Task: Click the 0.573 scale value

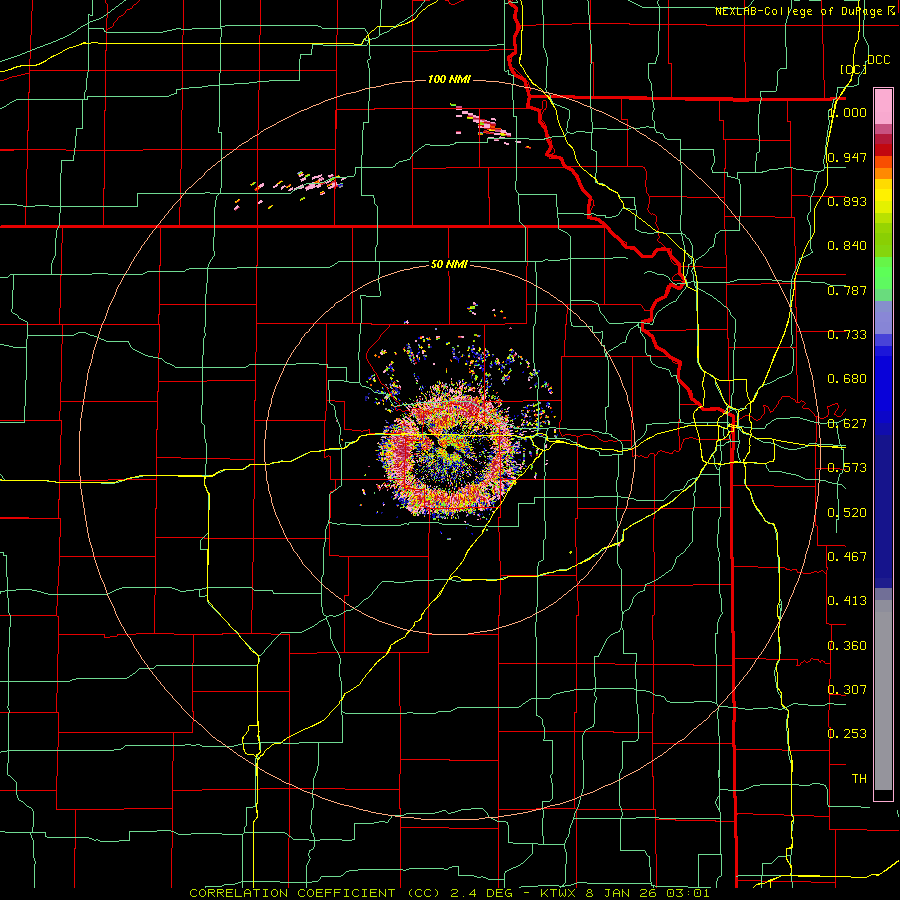Action: 847,468
